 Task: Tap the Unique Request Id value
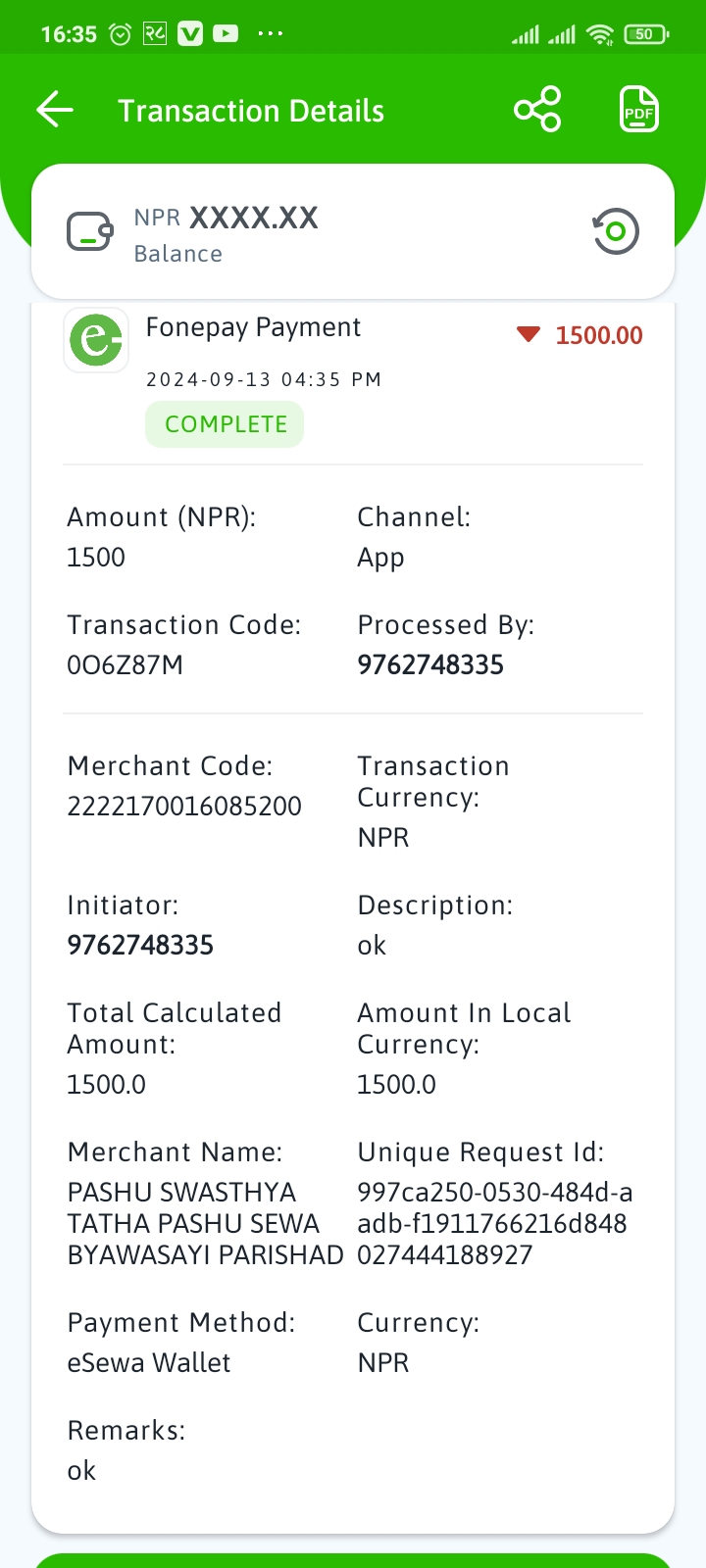point(495,1224)
